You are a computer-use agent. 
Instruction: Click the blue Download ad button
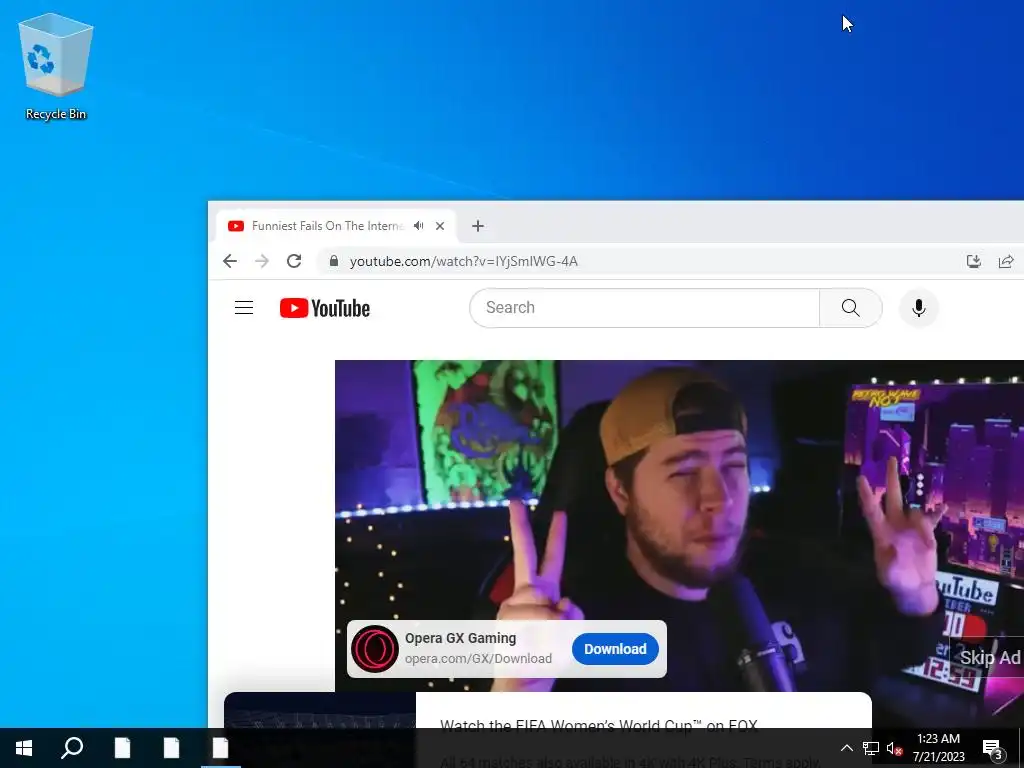615,648
